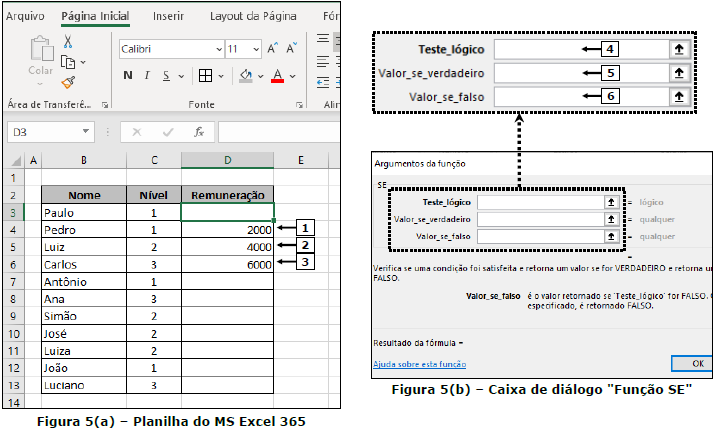Click the Valor_se_verdadeiro input field in dialog
Screen dimensions: 719x428
tap(541, 219)
